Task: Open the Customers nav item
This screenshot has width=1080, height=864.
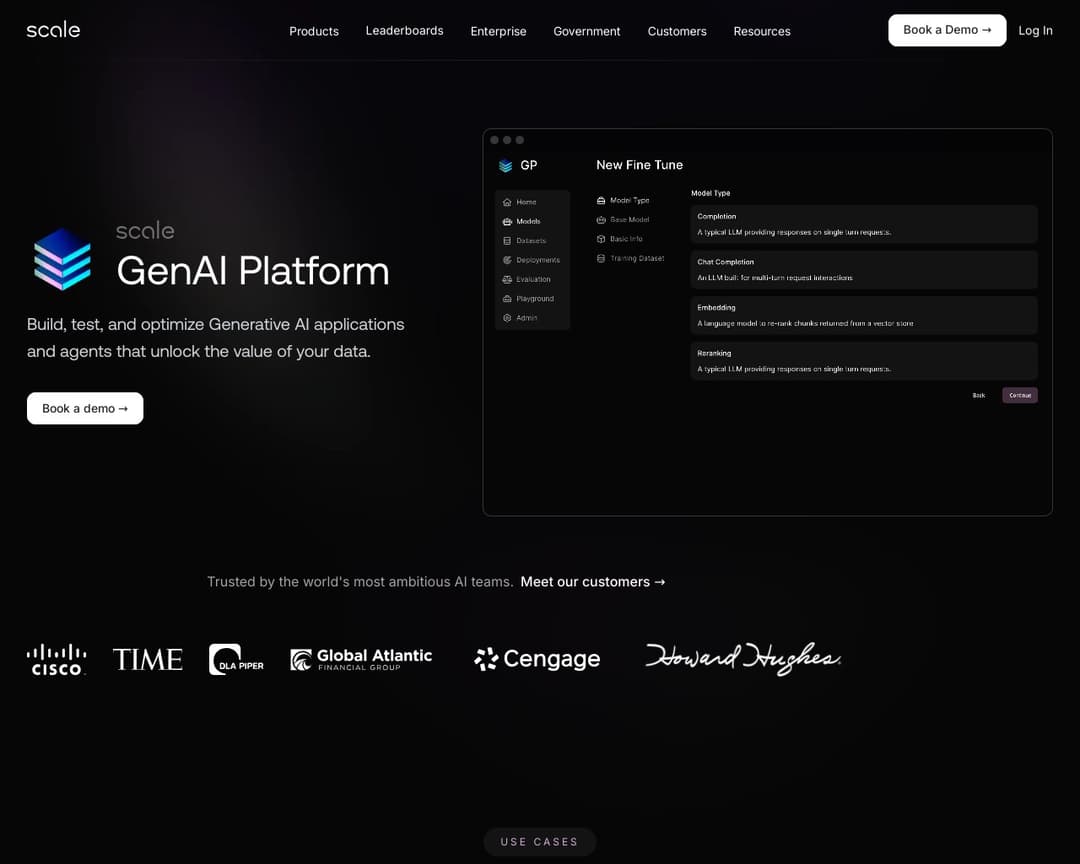Action: pos(676,31)
